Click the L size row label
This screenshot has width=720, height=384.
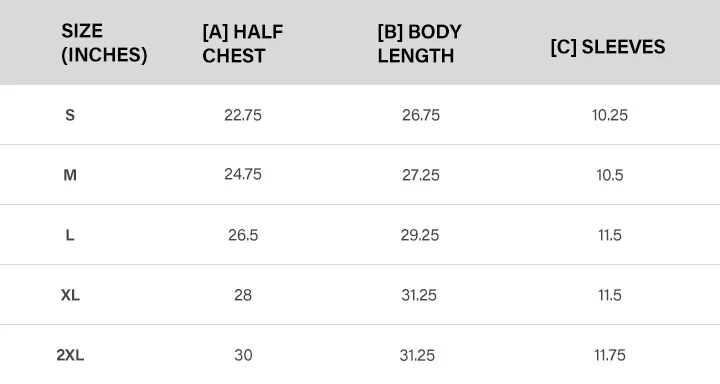pyautogui.click(x=70, y=235)
